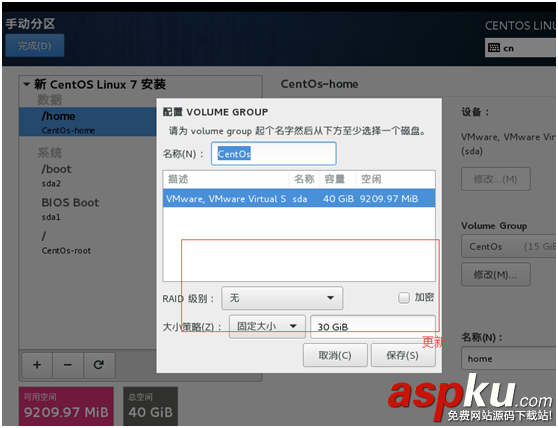Click the plus add mount point icon
This screenshot has height=428, width=558.
pos(37,365)
